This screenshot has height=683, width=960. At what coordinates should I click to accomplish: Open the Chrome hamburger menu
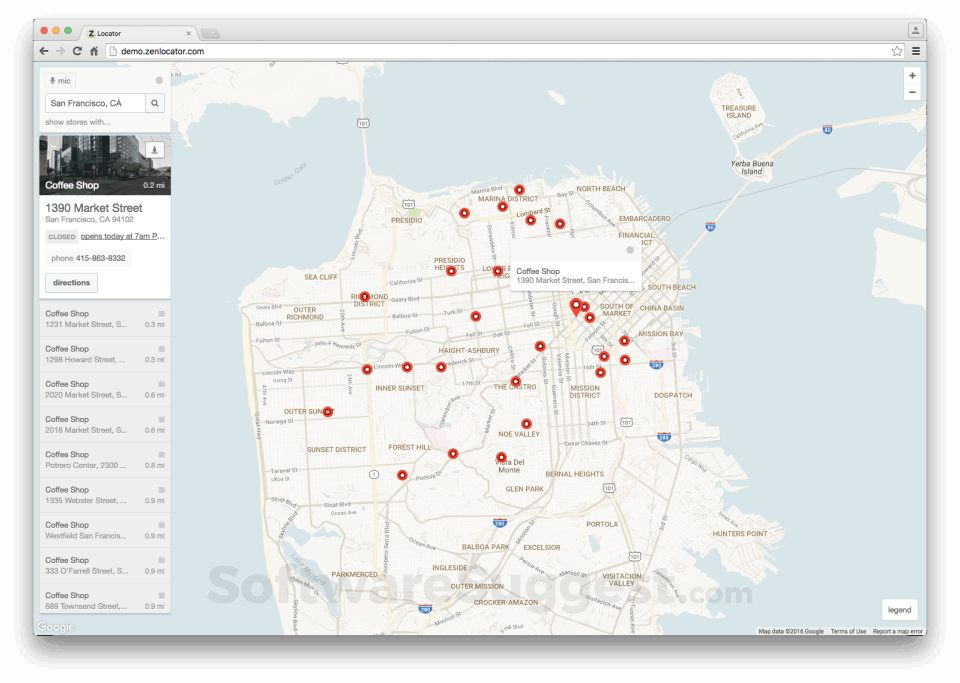pyautogui.click(x=916, y=51)
